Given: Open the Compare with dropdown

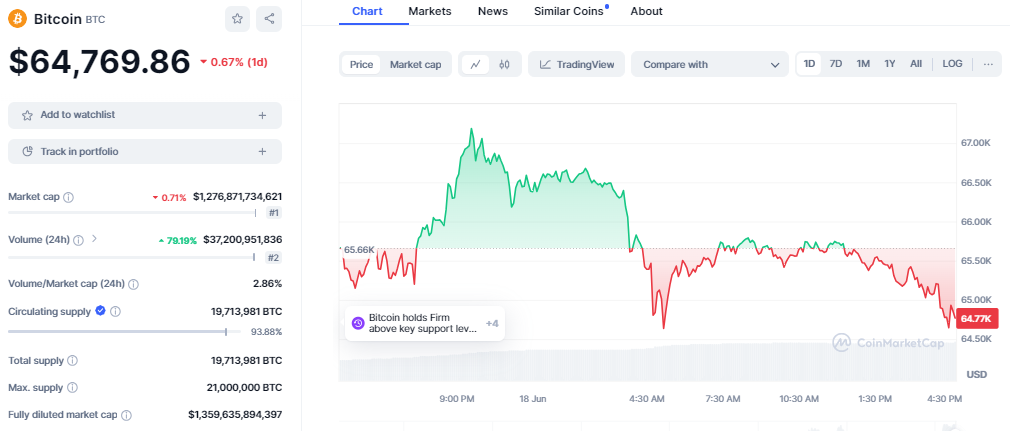Looking at the screenshot, I should (710, 64).
